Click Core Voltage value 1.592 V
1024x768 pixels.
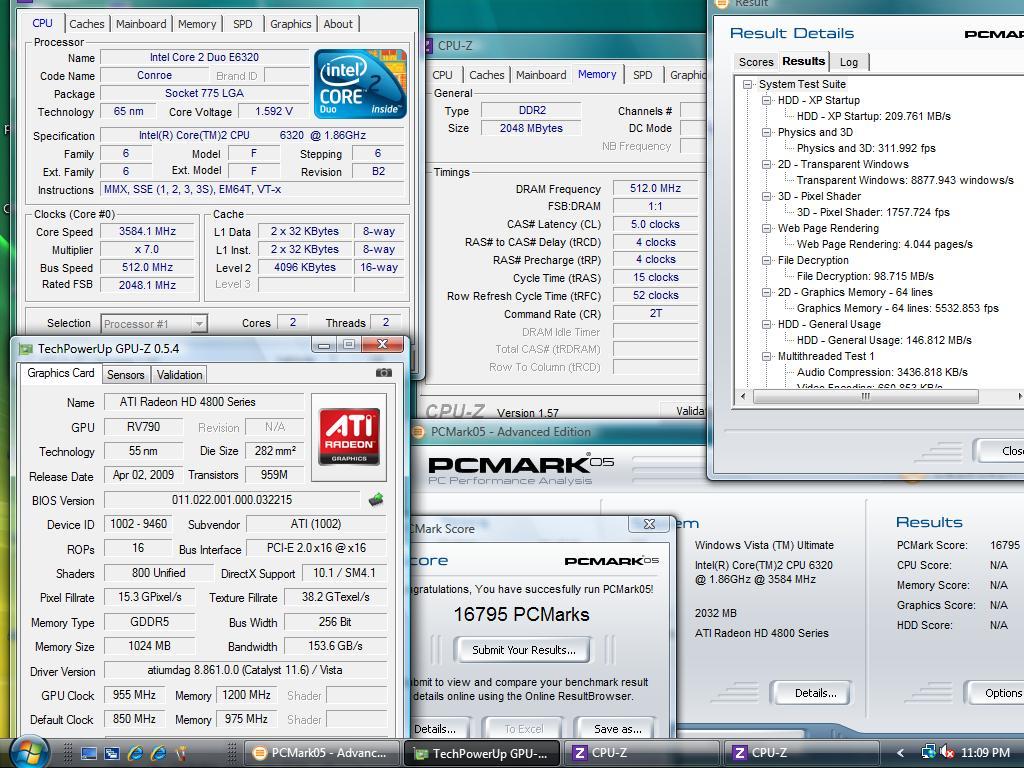coord(274,111)
